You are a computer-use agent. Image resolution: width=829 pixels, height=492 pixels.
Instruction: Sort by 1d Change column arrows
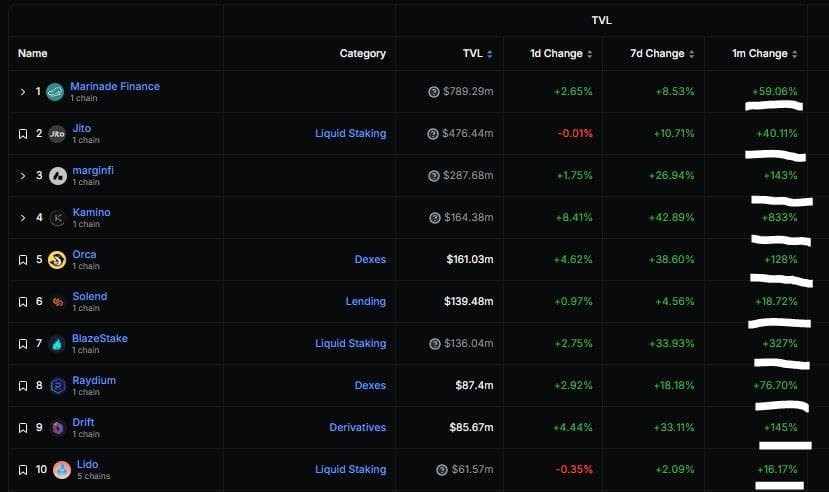(589, 54)
